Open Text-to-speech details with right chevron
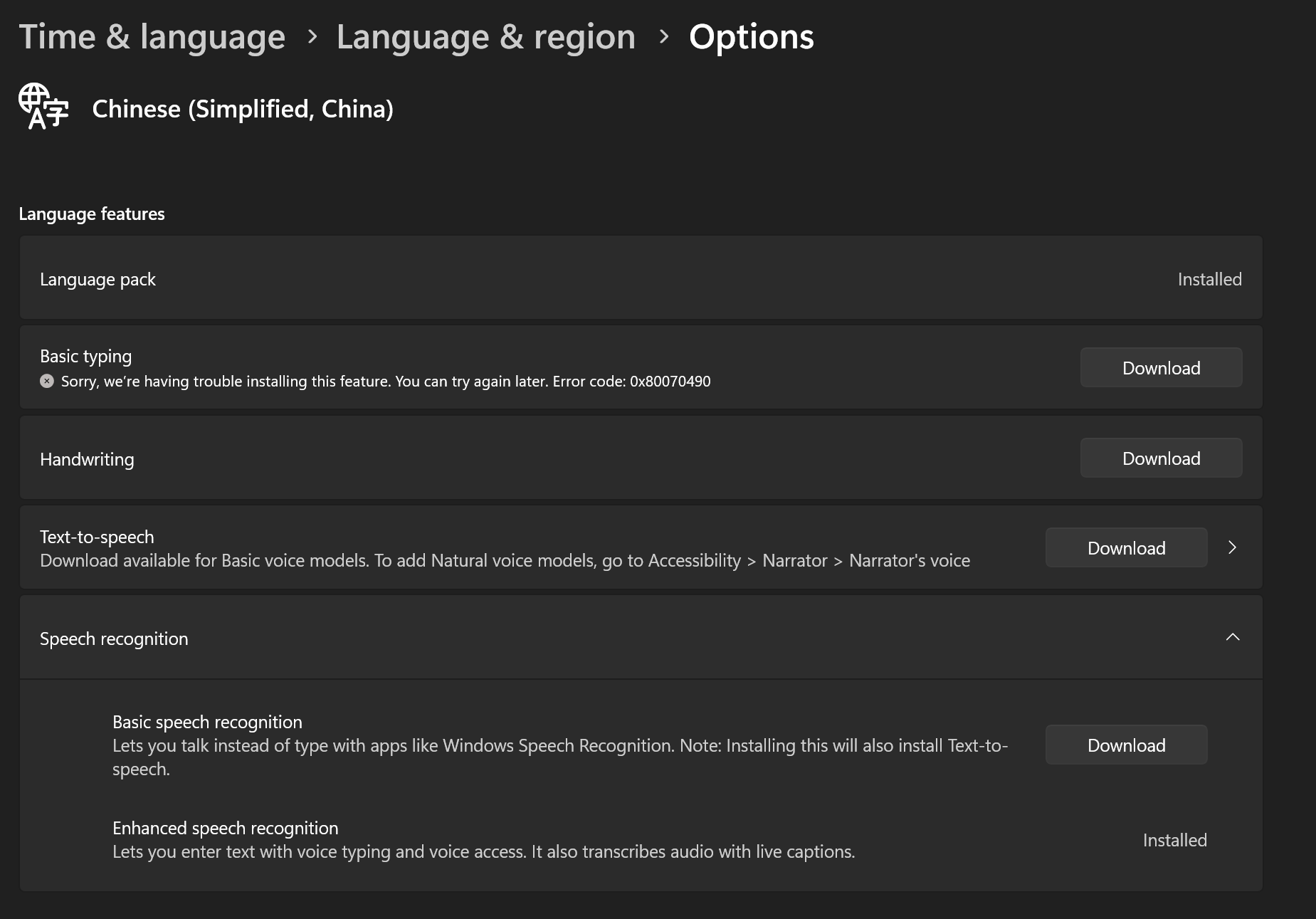This screenshot has height=919, width=1316. 1233,547
